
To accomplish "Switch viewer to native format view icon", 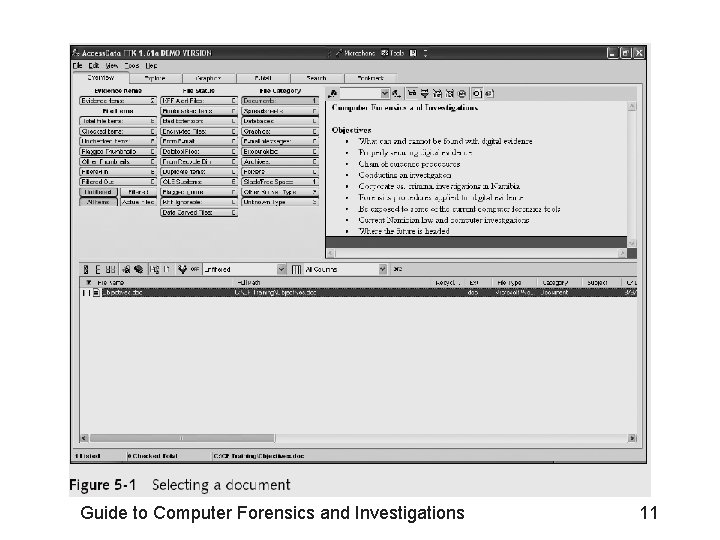I will [x=411, y=94].
